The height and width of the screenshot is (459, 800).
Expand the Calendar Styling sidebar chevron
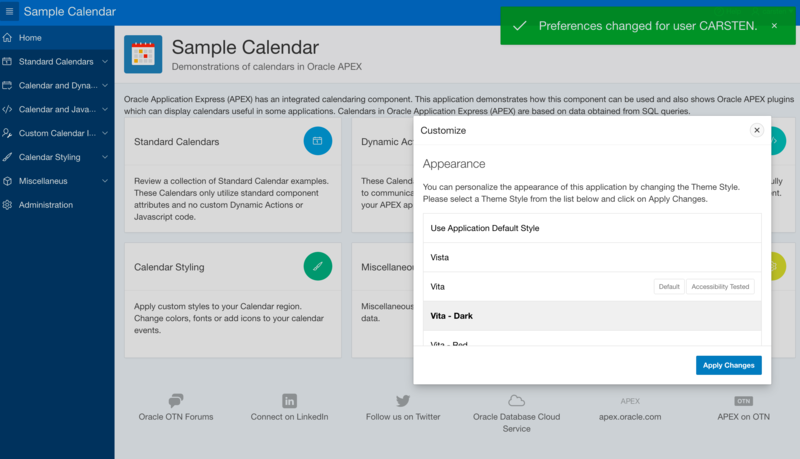coord(105,157)
